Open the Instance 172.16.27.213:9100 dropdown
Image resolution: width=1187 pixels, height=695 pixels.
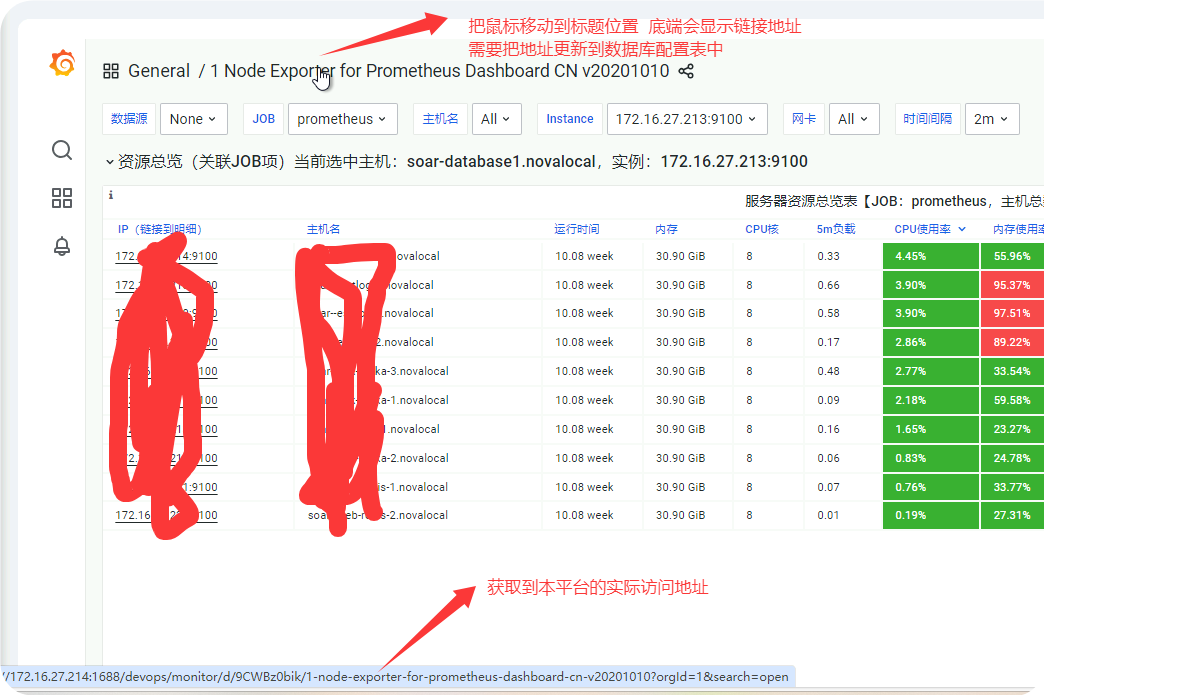tap(687, 119)
